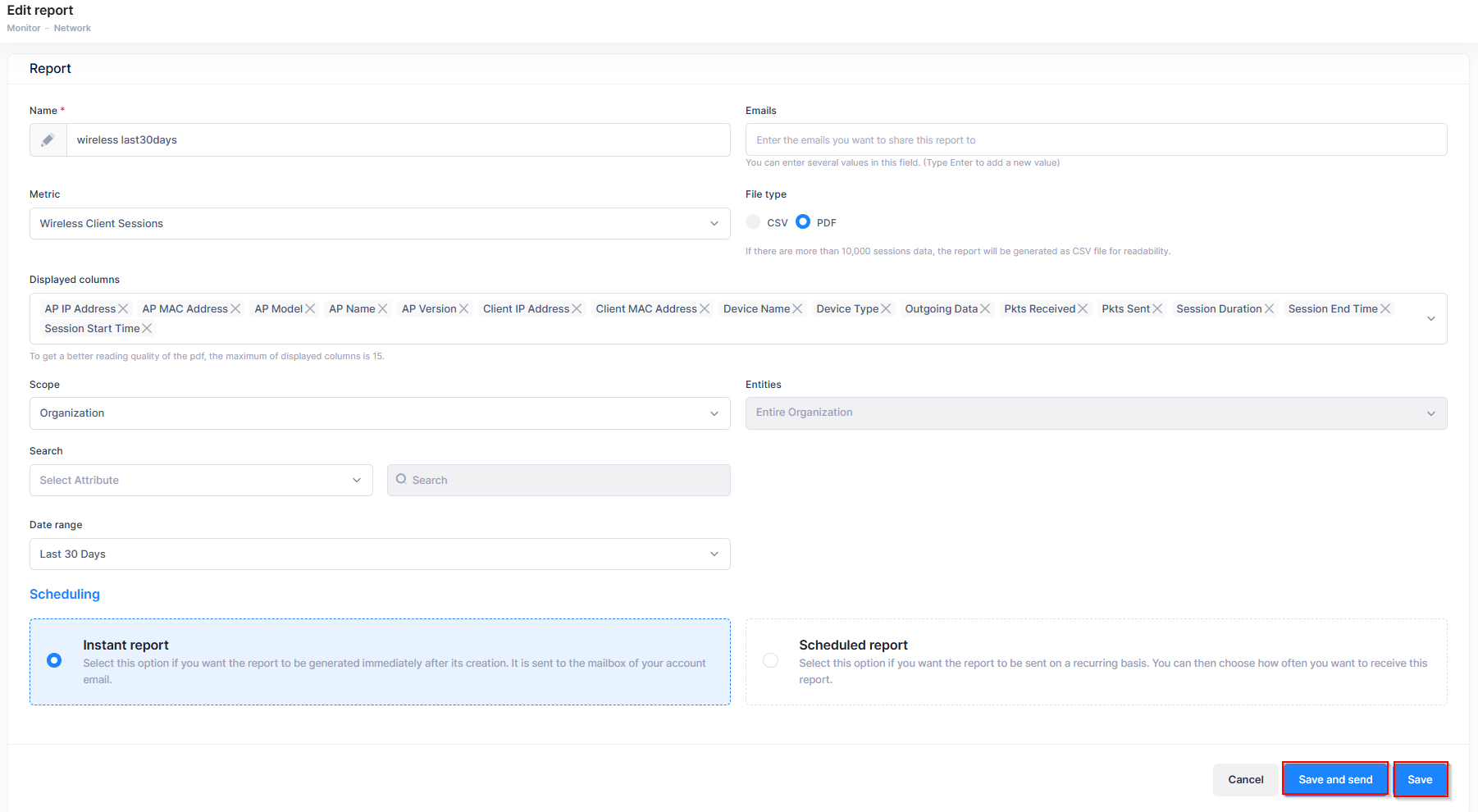This screenshot has width=1478, height=812.
Task: Remove the Session Start Time column tag
Action: (147, 329)
